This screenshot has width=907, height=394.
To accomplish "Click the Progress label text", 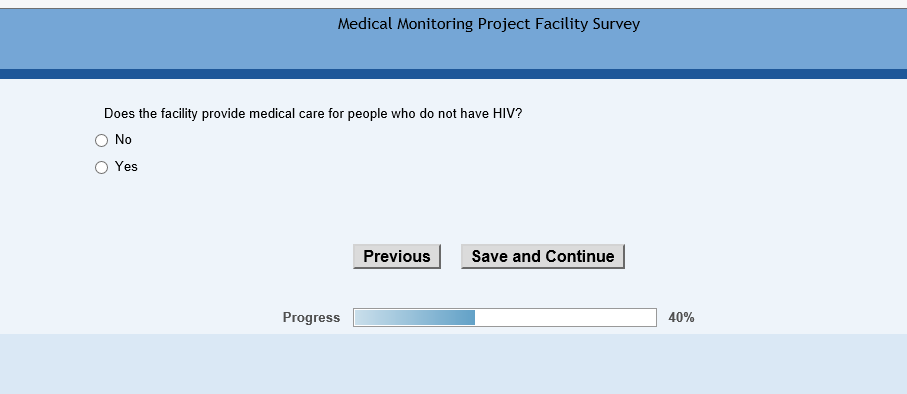I will (311, 318).
